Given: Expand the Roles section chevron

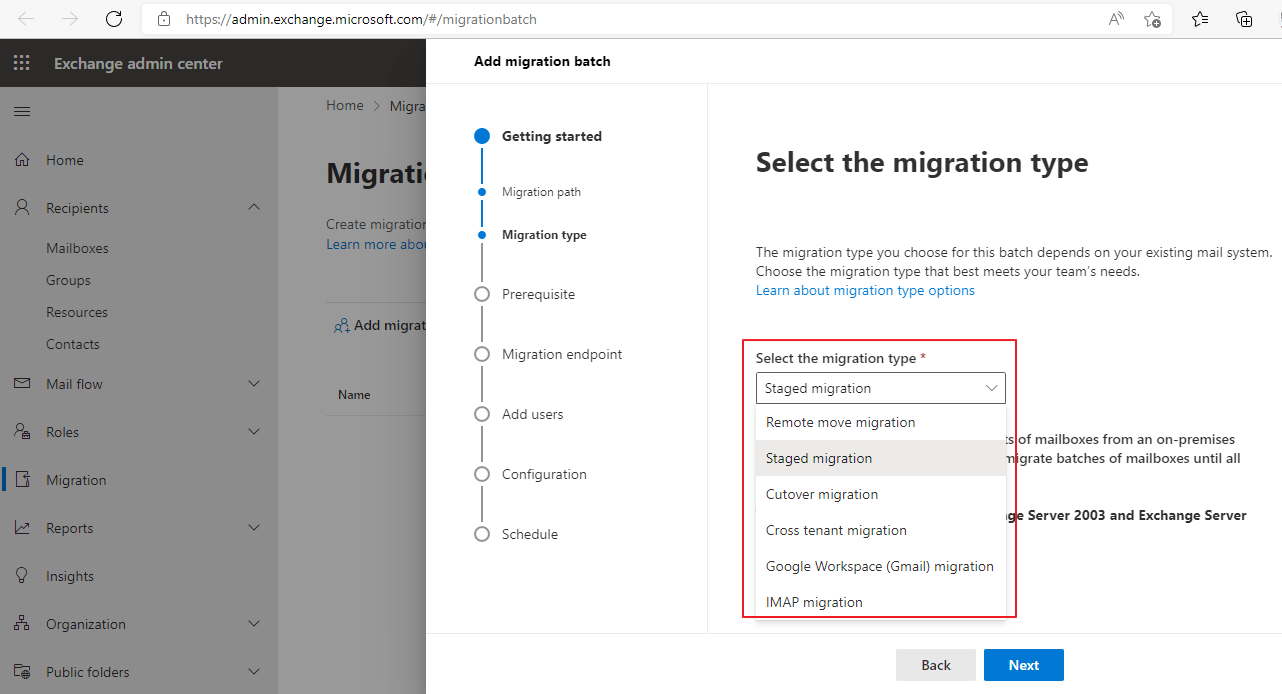Looking at the screenshot, I should click(x=254, y=432).
